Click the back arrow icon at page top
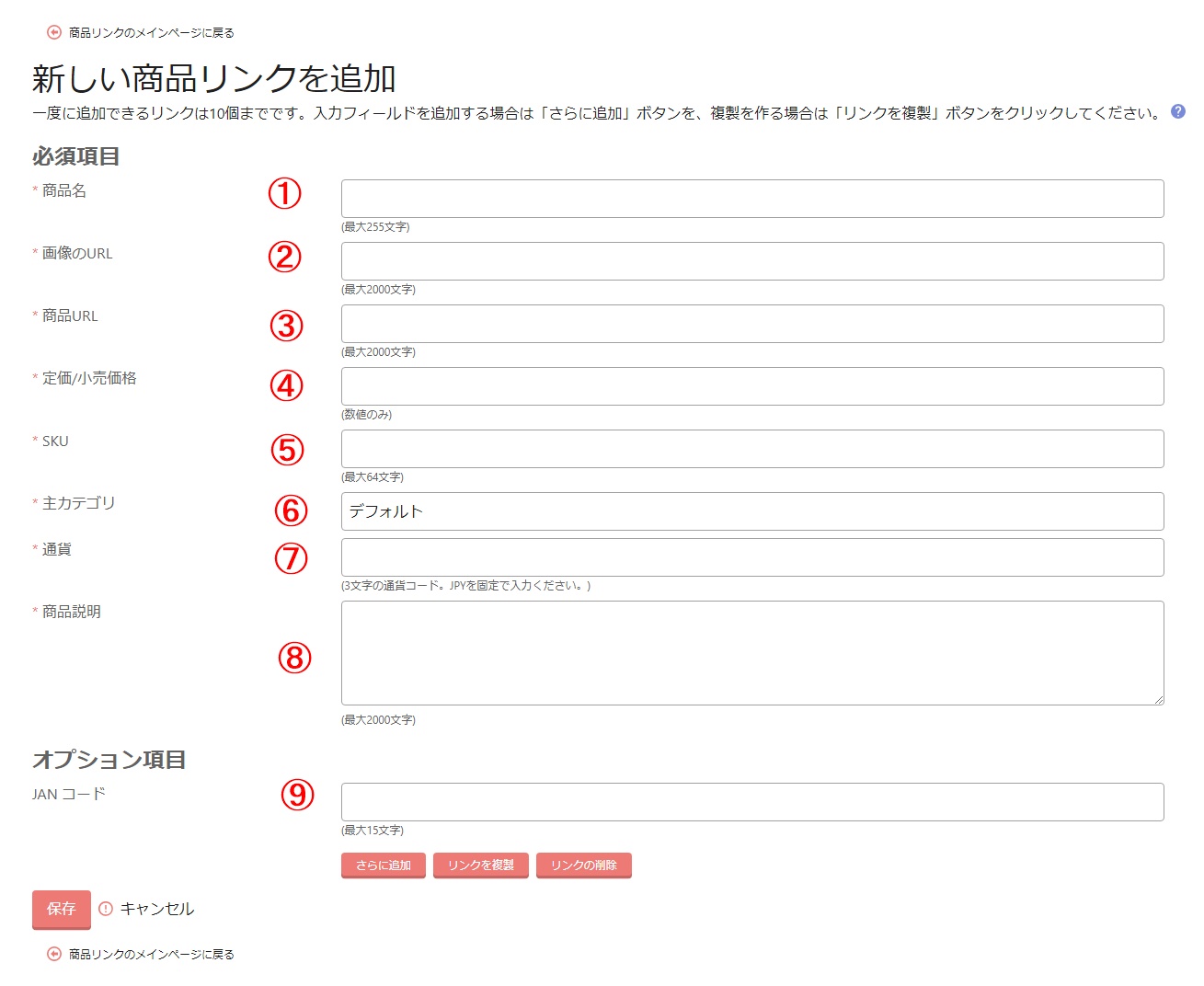1204x986 pixels. tap(51, 31)
